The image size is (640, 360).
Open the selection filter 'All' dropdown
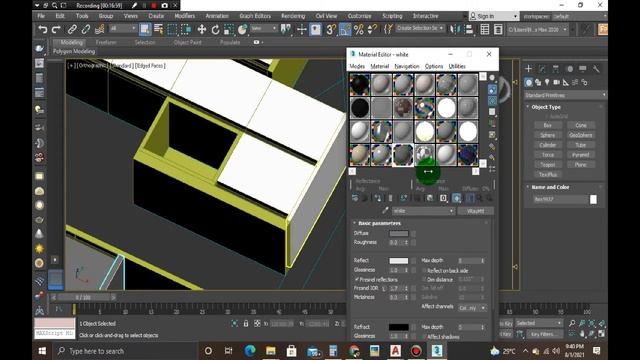click(x=122, y=29)
